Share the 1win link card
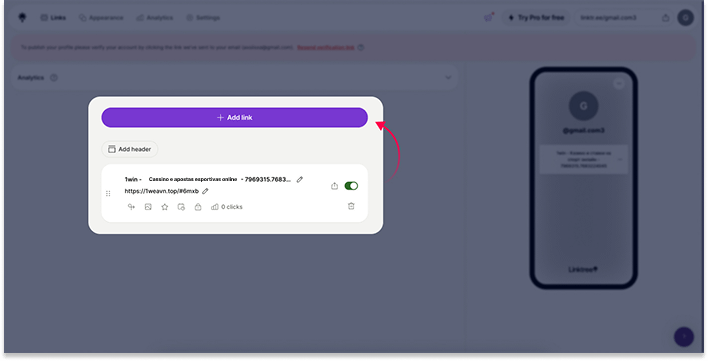The height and width of the screenshot is (361, 708). (x=334, y=186)
